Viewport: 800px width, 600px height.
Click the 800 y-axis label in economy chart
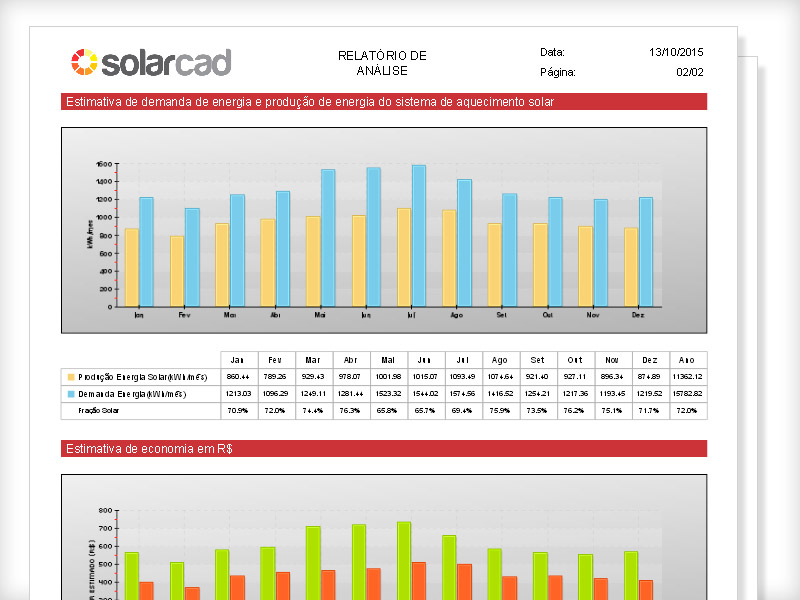[105, 511]
